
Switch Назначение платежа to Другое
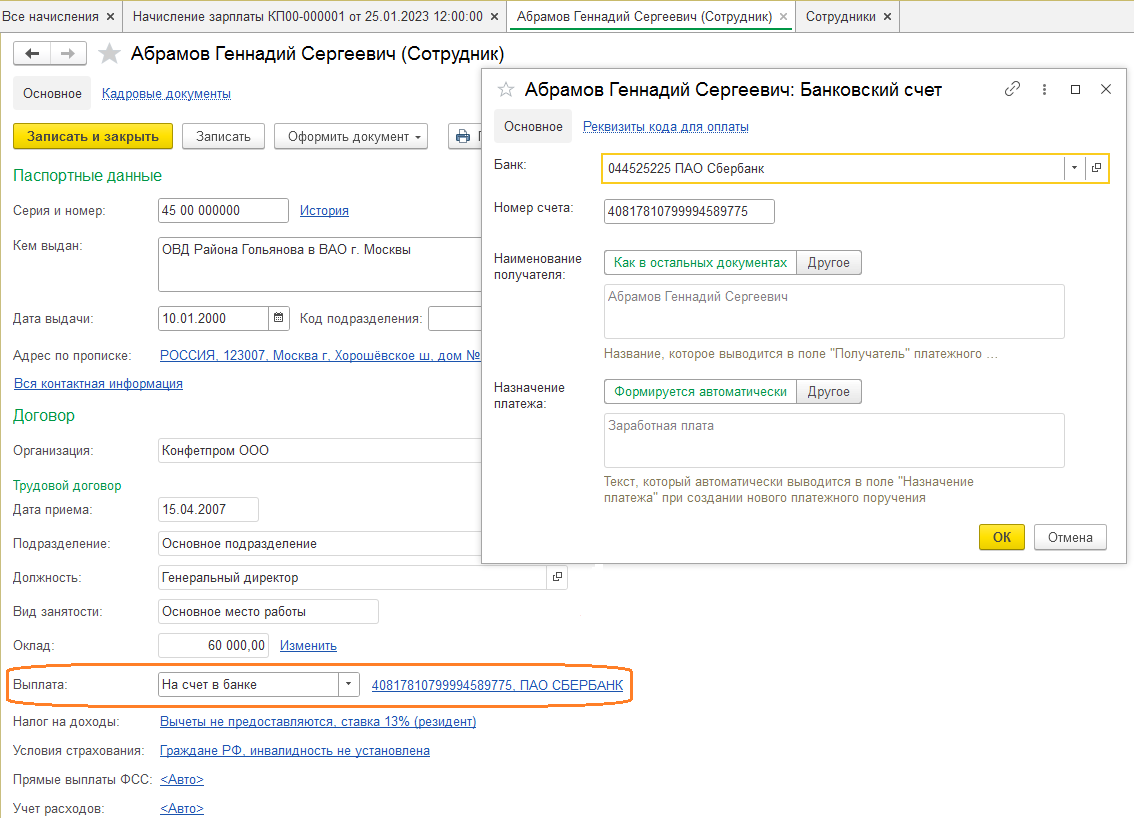(829, 392)
